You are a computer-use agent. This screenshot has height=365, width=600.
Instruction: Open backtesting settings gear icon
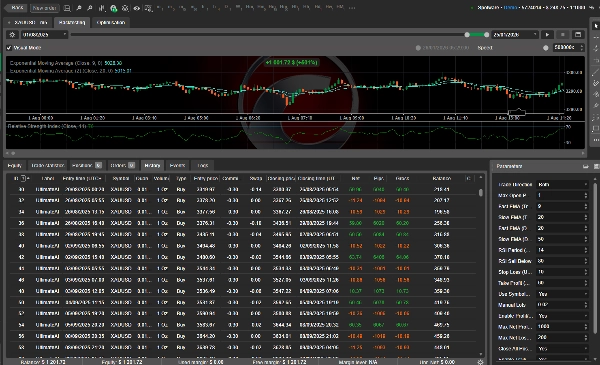[12, 35]
